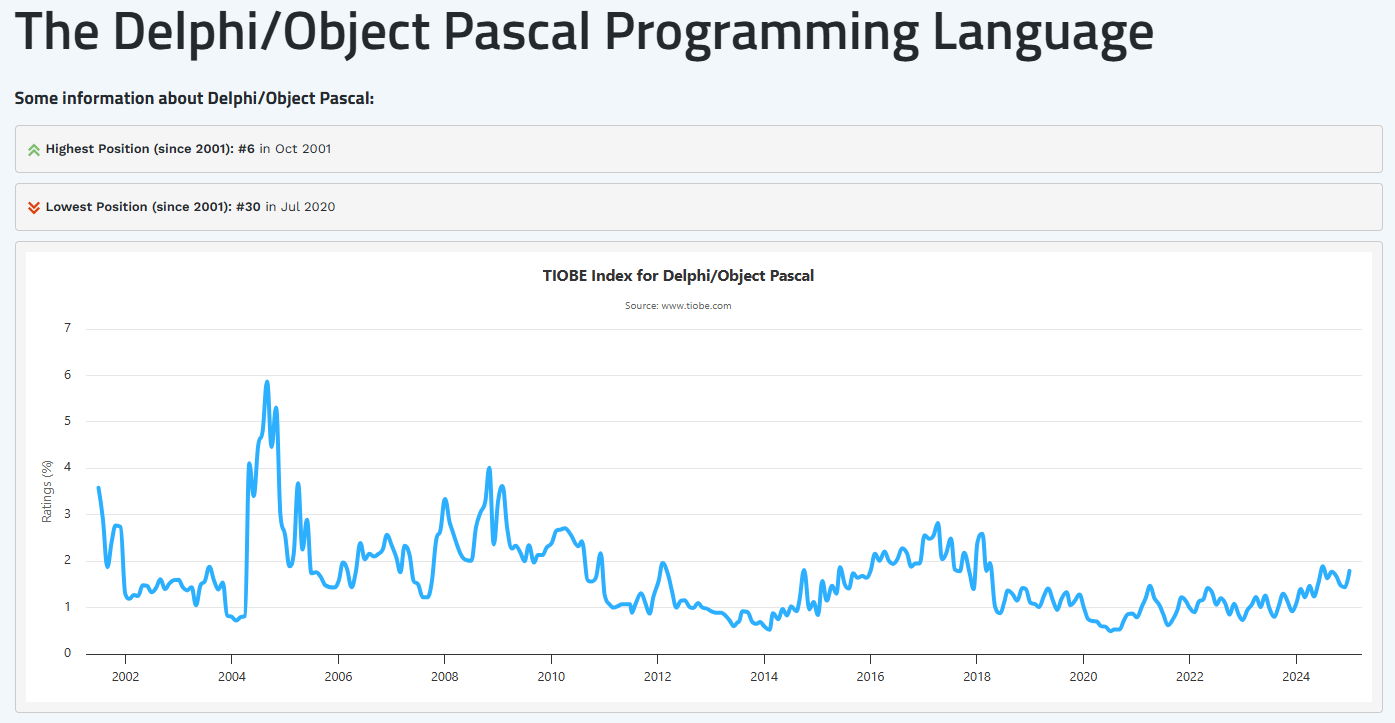Click the rightmost end of the blue line
1395x723 pixels.
click(1349, 571)
